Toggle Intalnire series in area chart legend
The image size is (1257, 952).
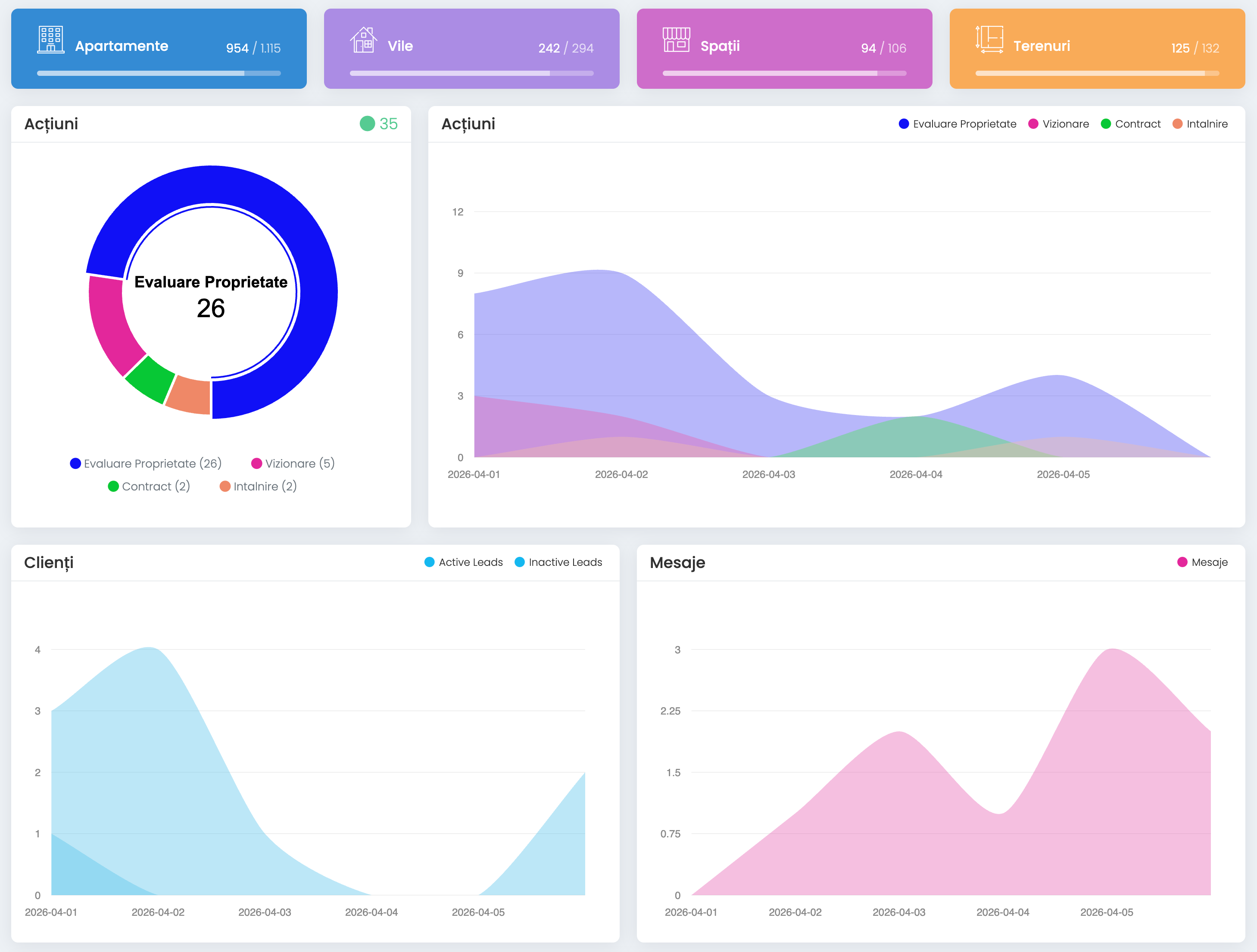(x=1200, y=124)
